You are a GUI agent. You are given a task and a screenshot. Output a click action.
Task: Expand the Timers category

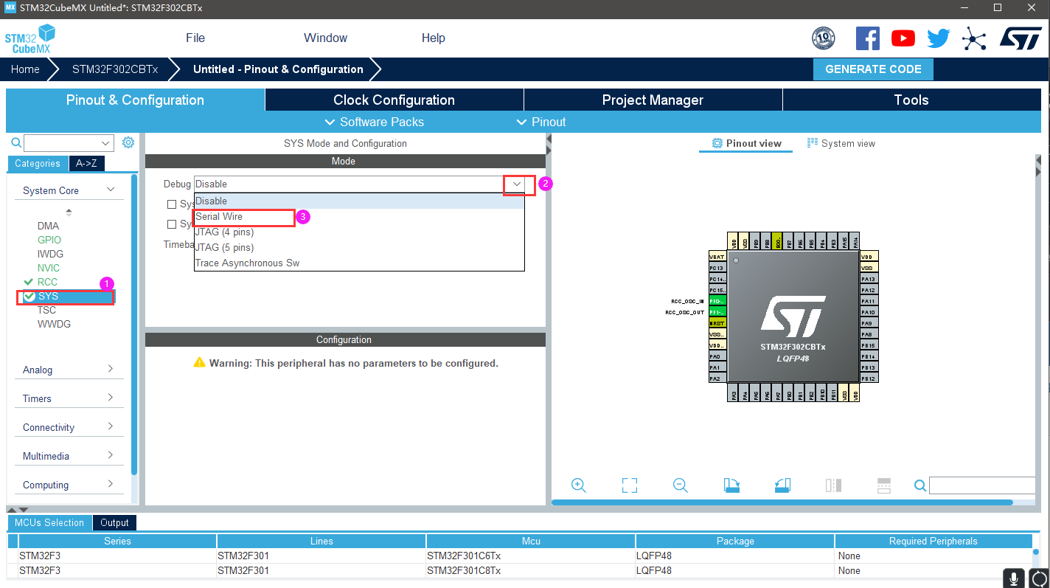pos(110,398)
